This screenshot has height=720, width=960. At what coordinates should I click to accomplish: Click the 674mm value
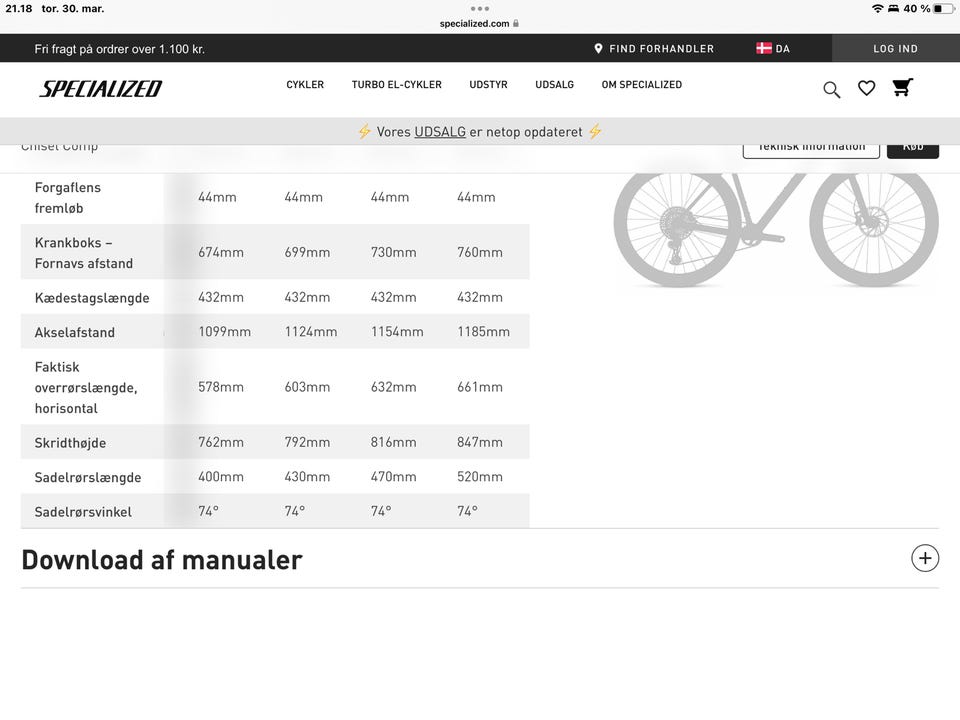(x=221, y=252)
